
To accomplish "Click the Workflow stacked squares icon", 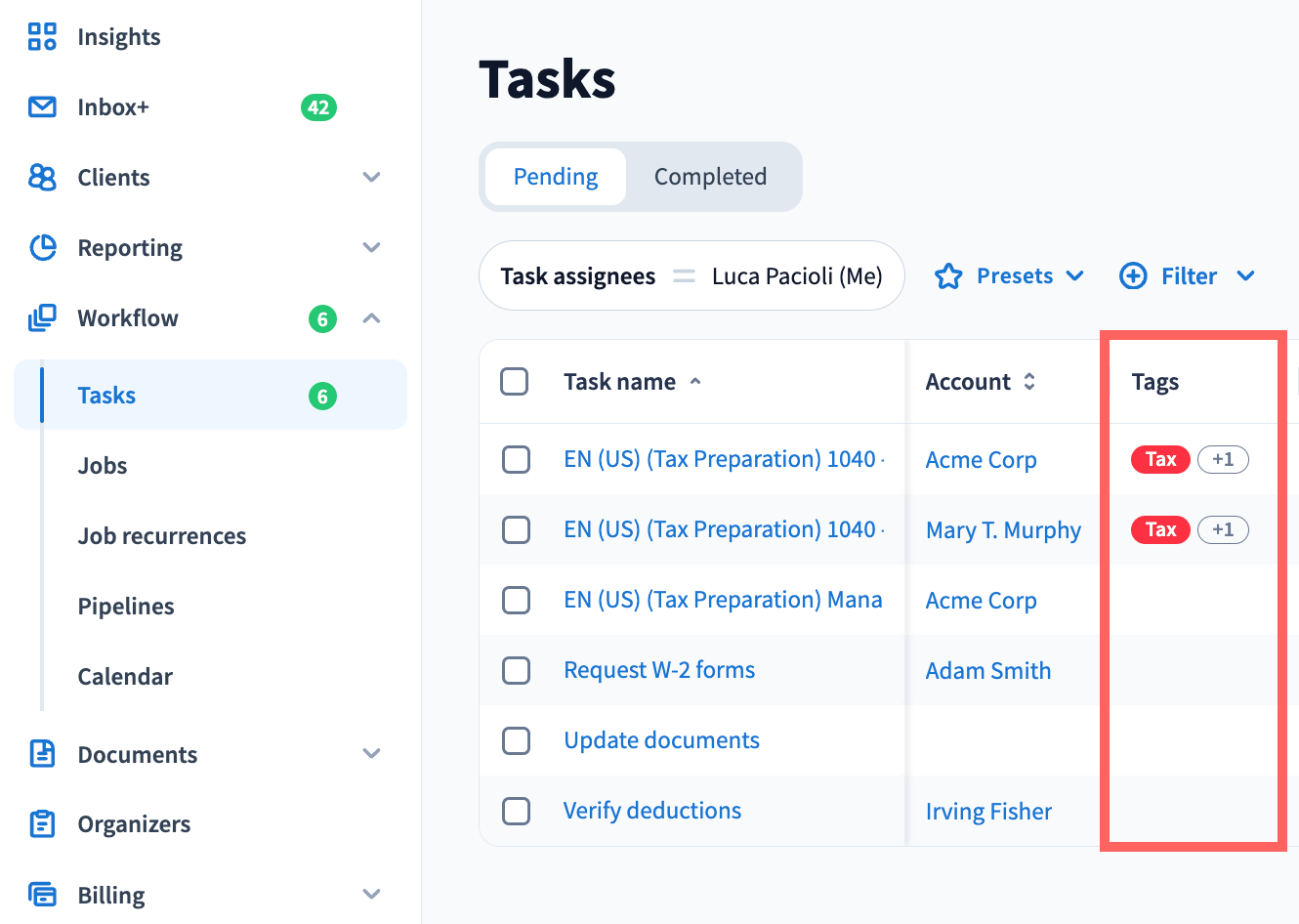I will (42, 318).
